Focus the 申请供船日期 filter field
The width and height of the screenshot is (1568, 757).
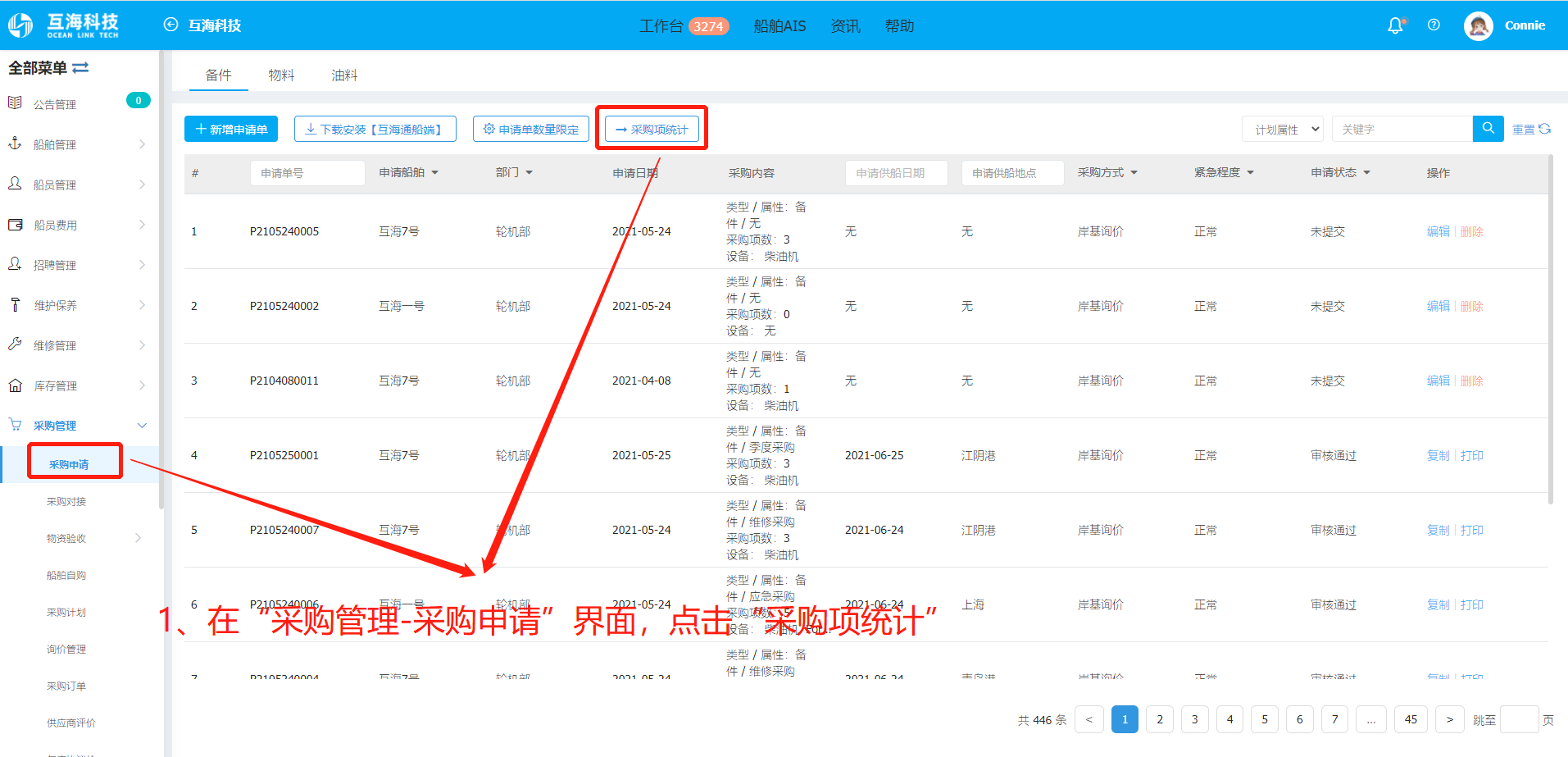(x=897, y=172)
